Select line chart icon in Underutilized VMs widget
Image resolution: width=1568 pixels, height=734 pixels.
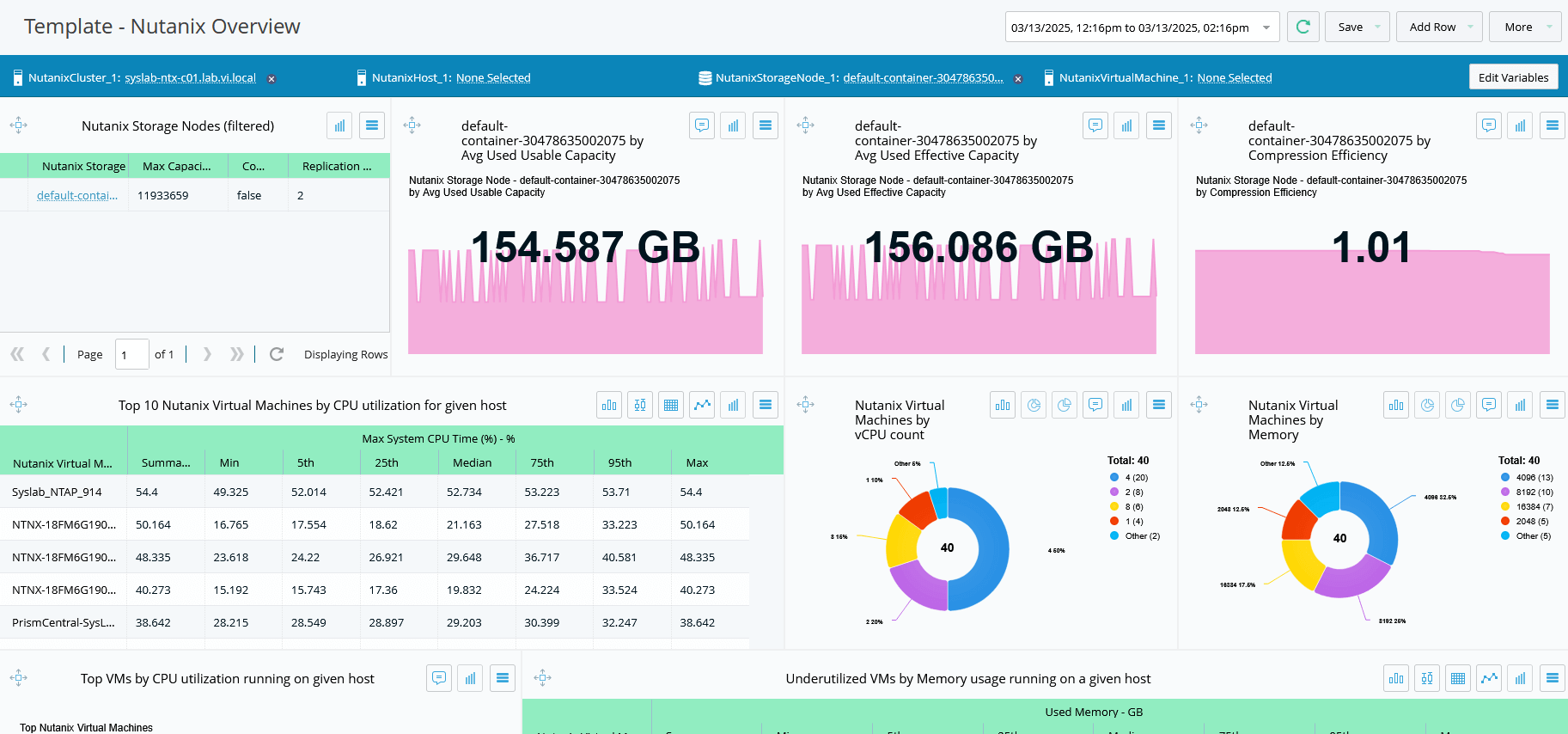[1489, 678]
